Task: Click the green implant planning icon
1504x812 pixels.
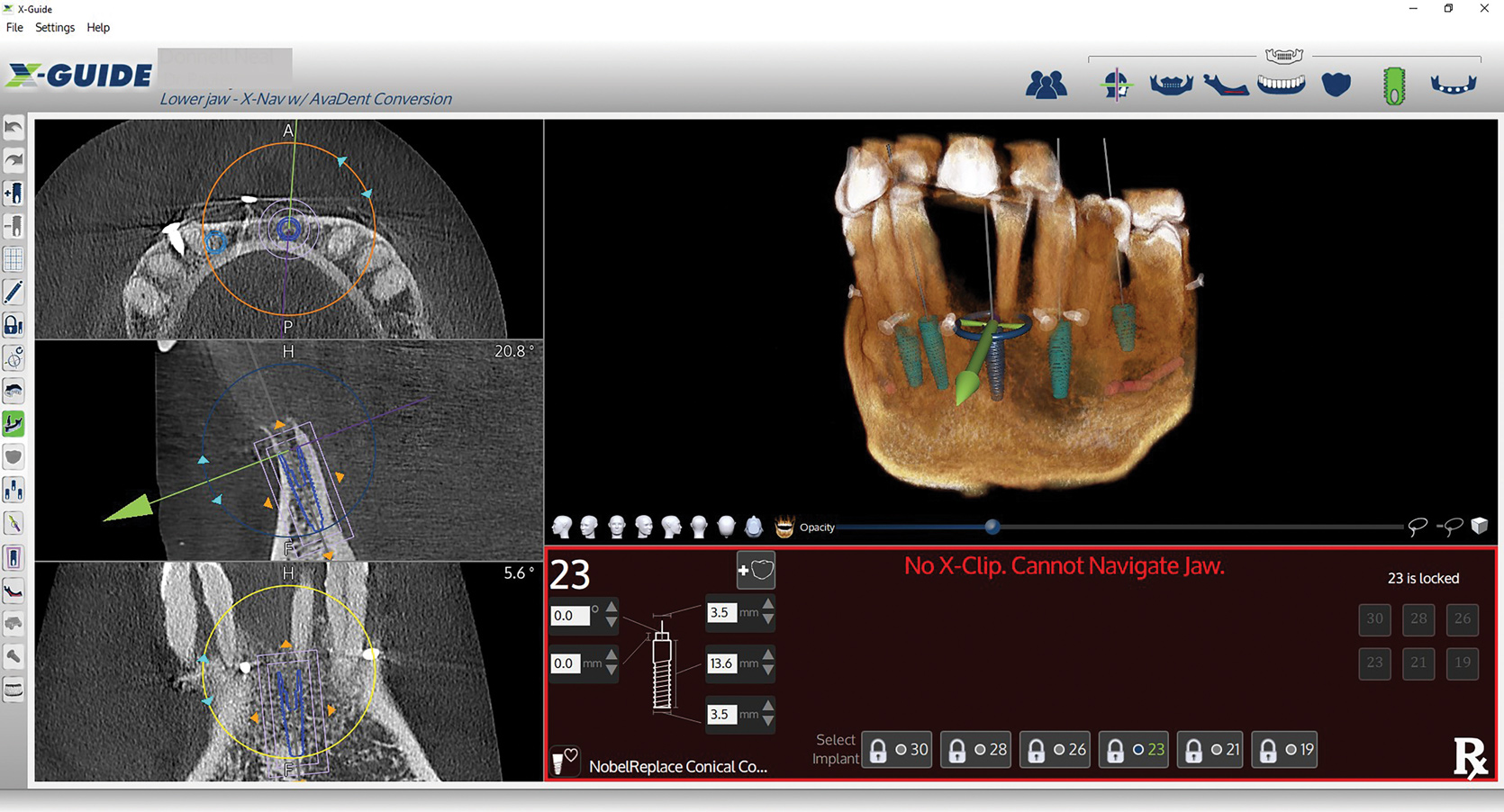Action: click(1393, 86)
